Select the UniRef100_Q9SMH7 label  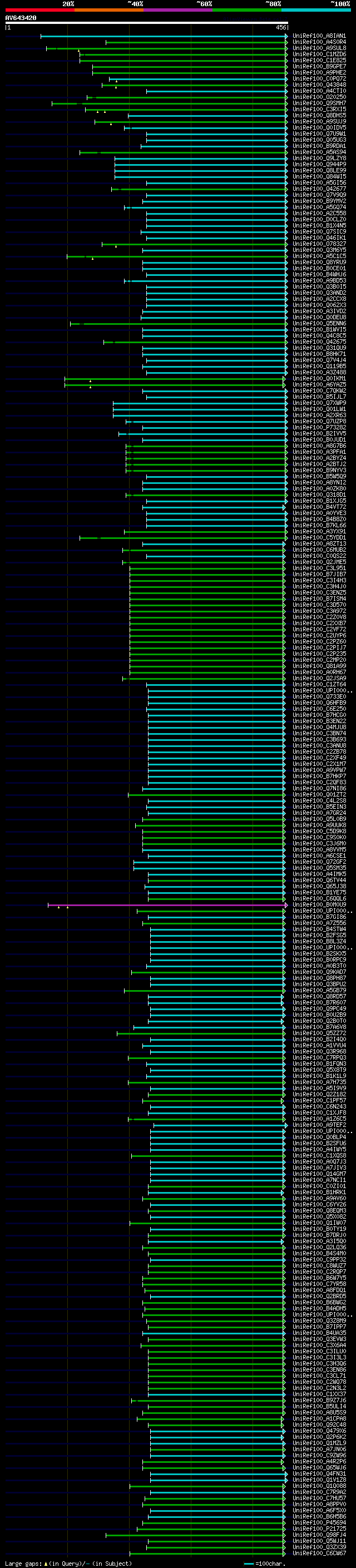click(x=319, y=103)
